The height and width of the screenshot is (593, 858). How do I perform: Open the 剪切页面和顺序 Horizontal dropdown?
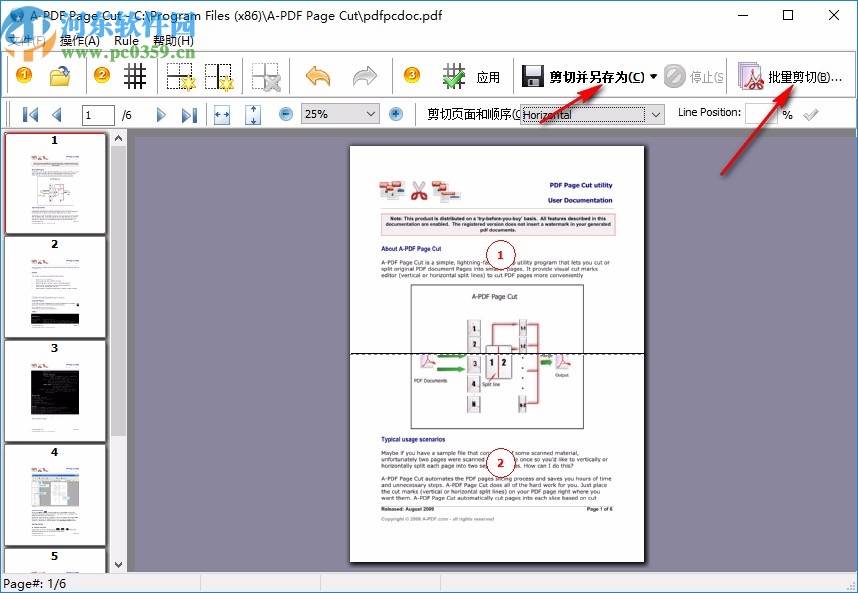click(x=657, y=114)
